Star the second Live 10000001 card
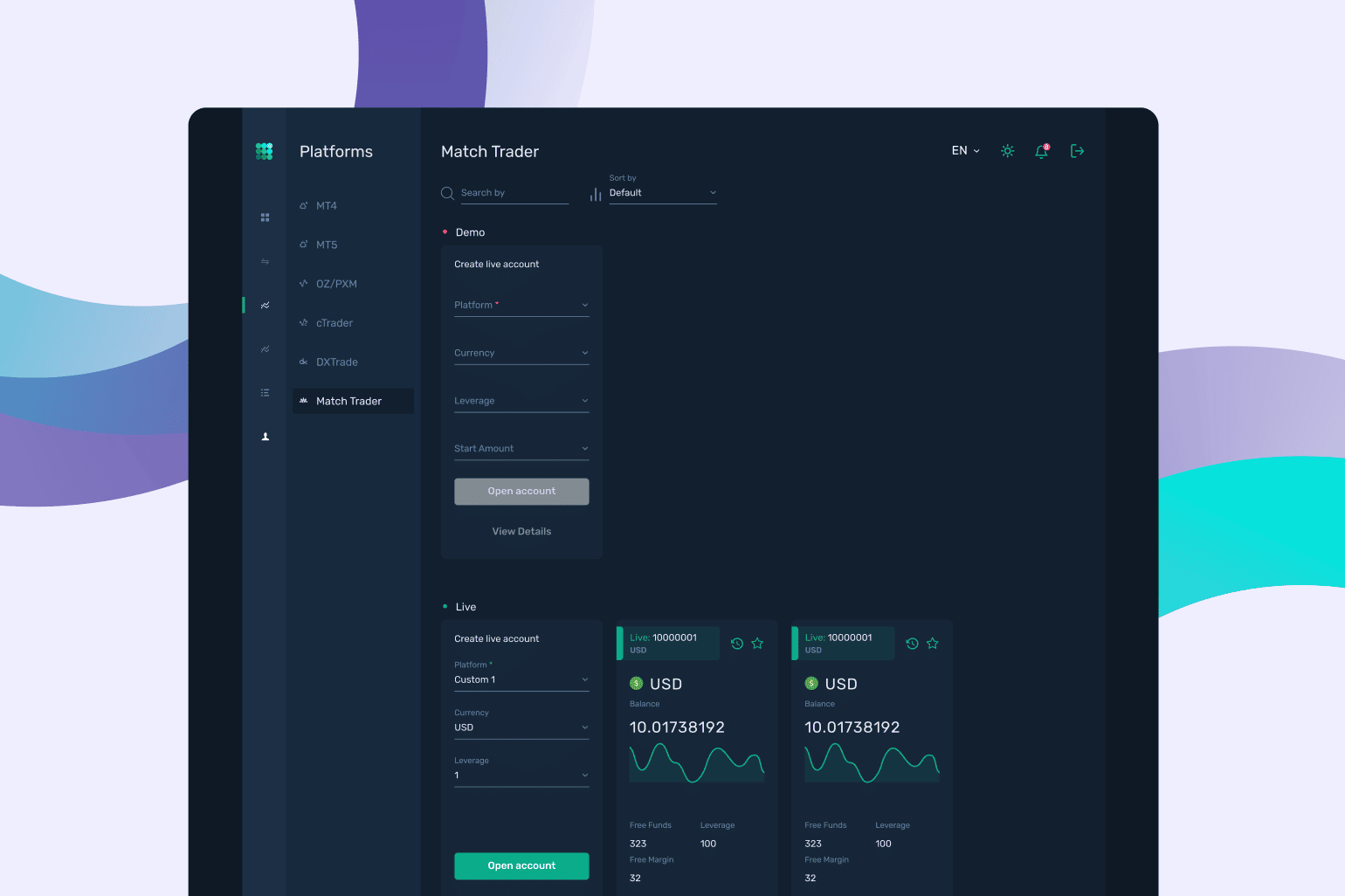 (x=932, y=644)
